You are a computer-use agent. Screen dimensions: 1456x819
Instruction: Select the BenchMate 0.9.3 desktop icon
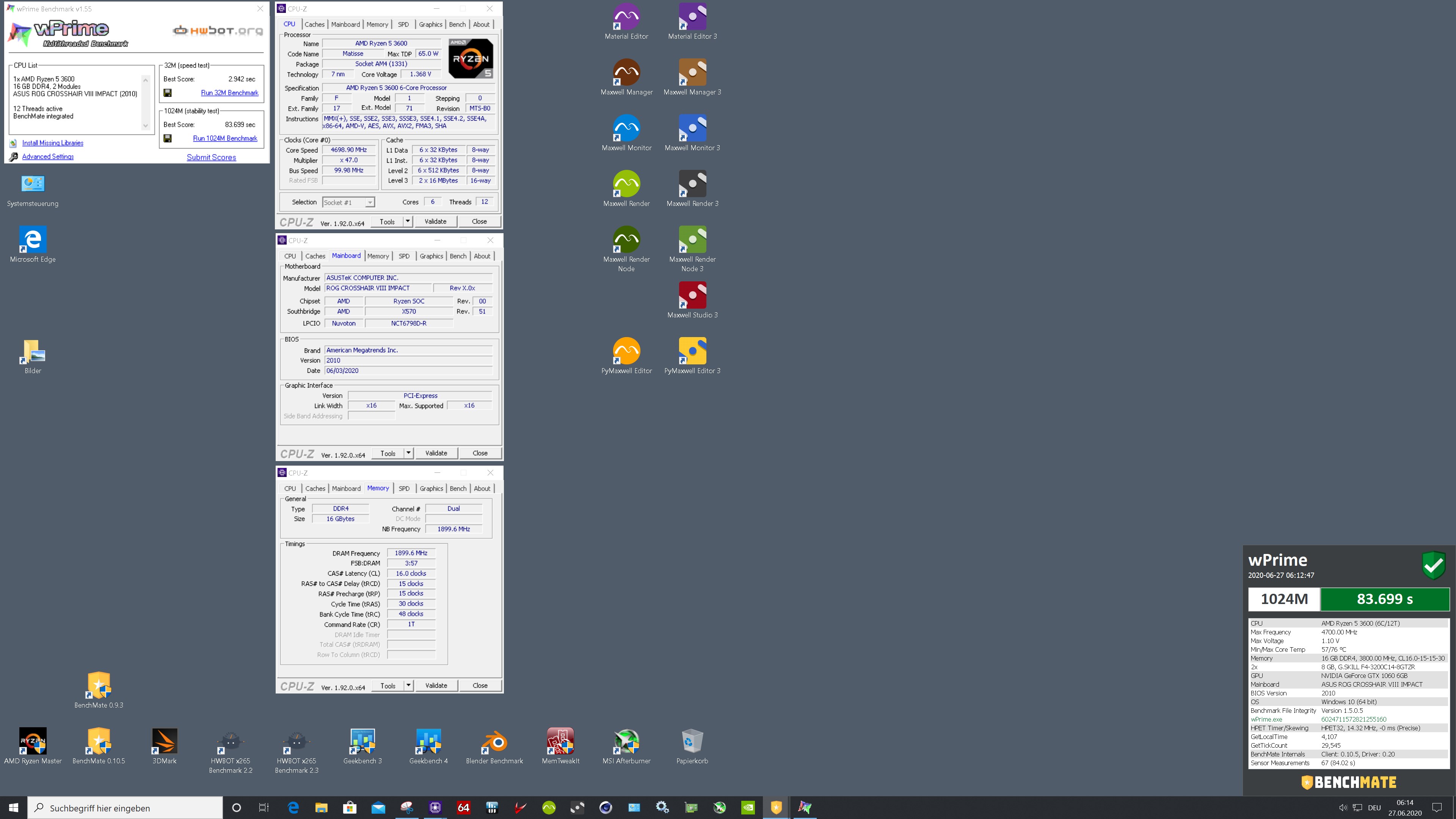click(x=99, y=690)
